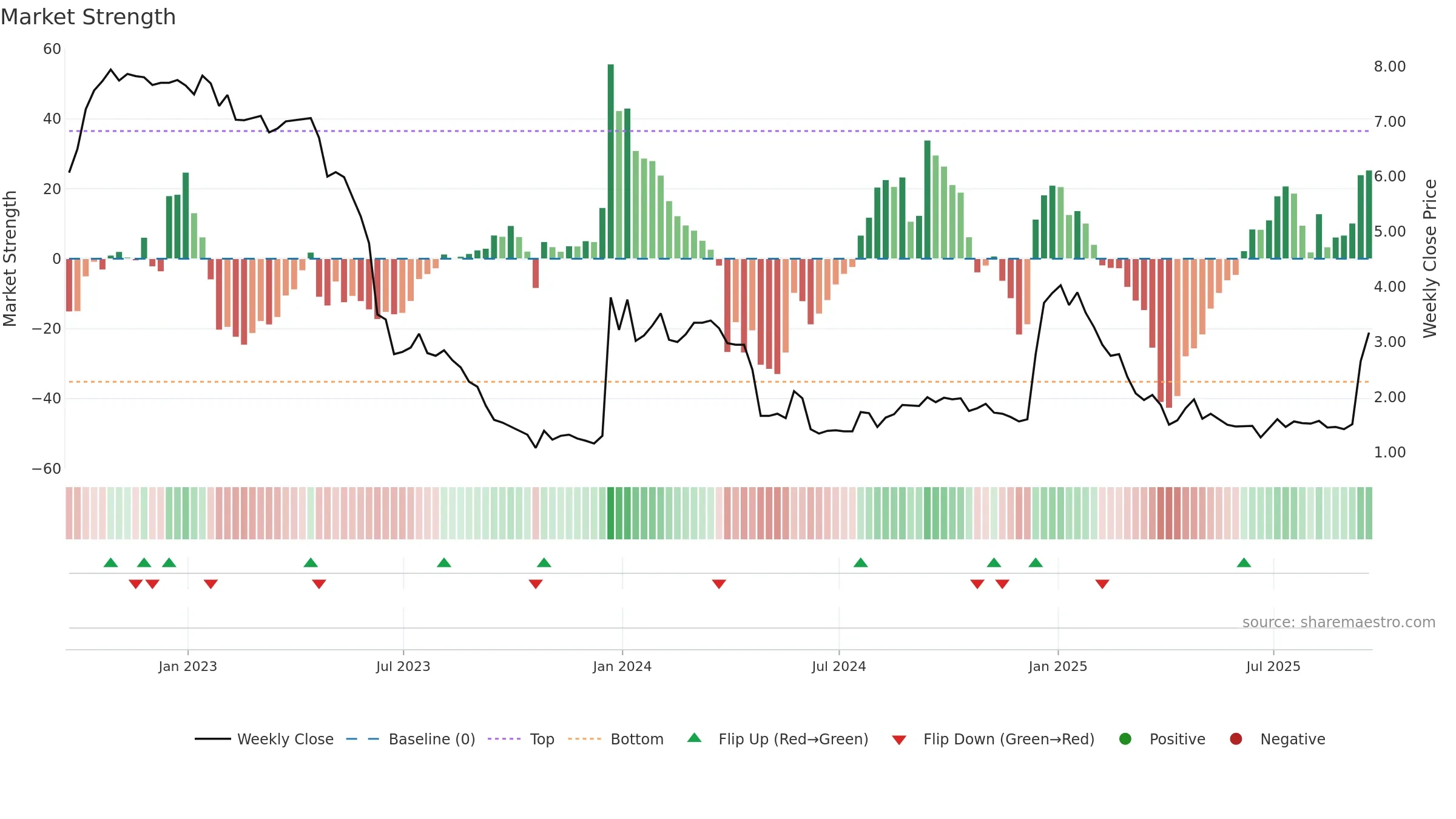Select the flip up marker just after Jul 2024
Screen dimensions: 1456x819
click(x=860, y=563)
